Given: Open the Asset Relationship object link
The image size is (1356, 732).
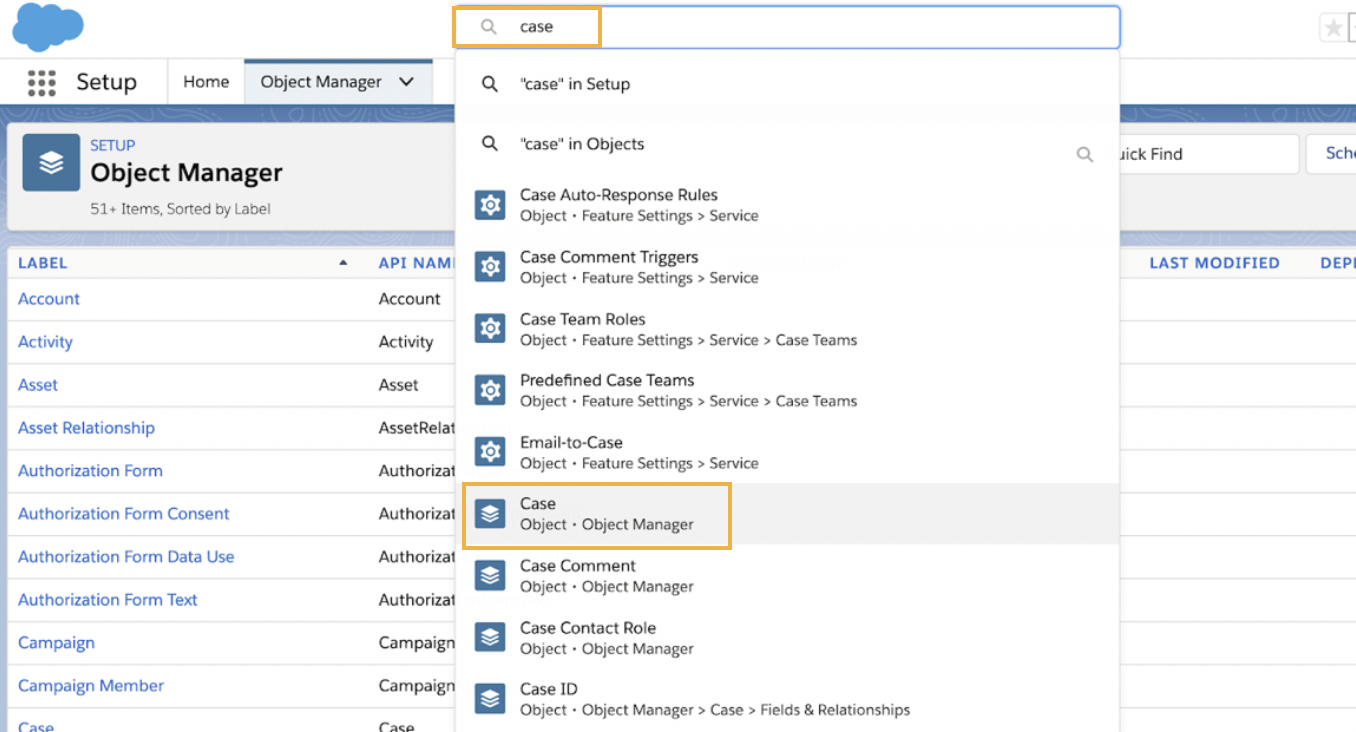Looking at the screenshot, I should (x=86, y=428).
